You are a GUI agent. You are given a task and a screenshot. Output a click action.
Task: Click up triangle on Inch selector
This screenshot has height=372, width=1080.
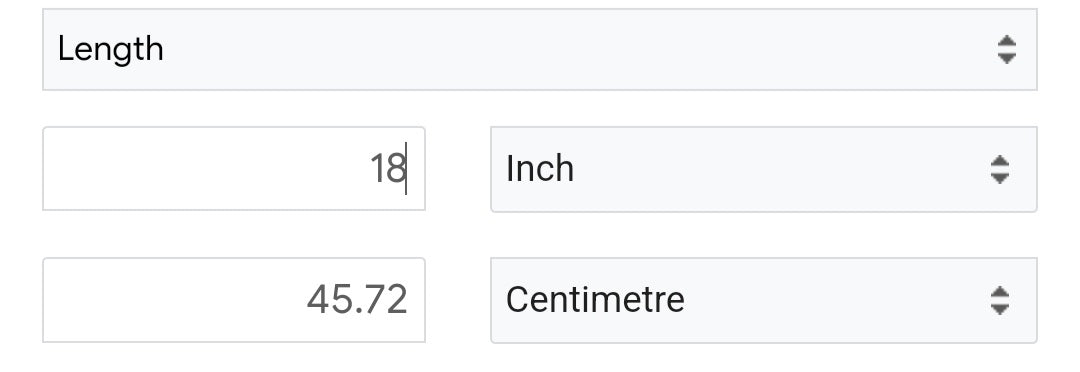(x=999, y=161)
